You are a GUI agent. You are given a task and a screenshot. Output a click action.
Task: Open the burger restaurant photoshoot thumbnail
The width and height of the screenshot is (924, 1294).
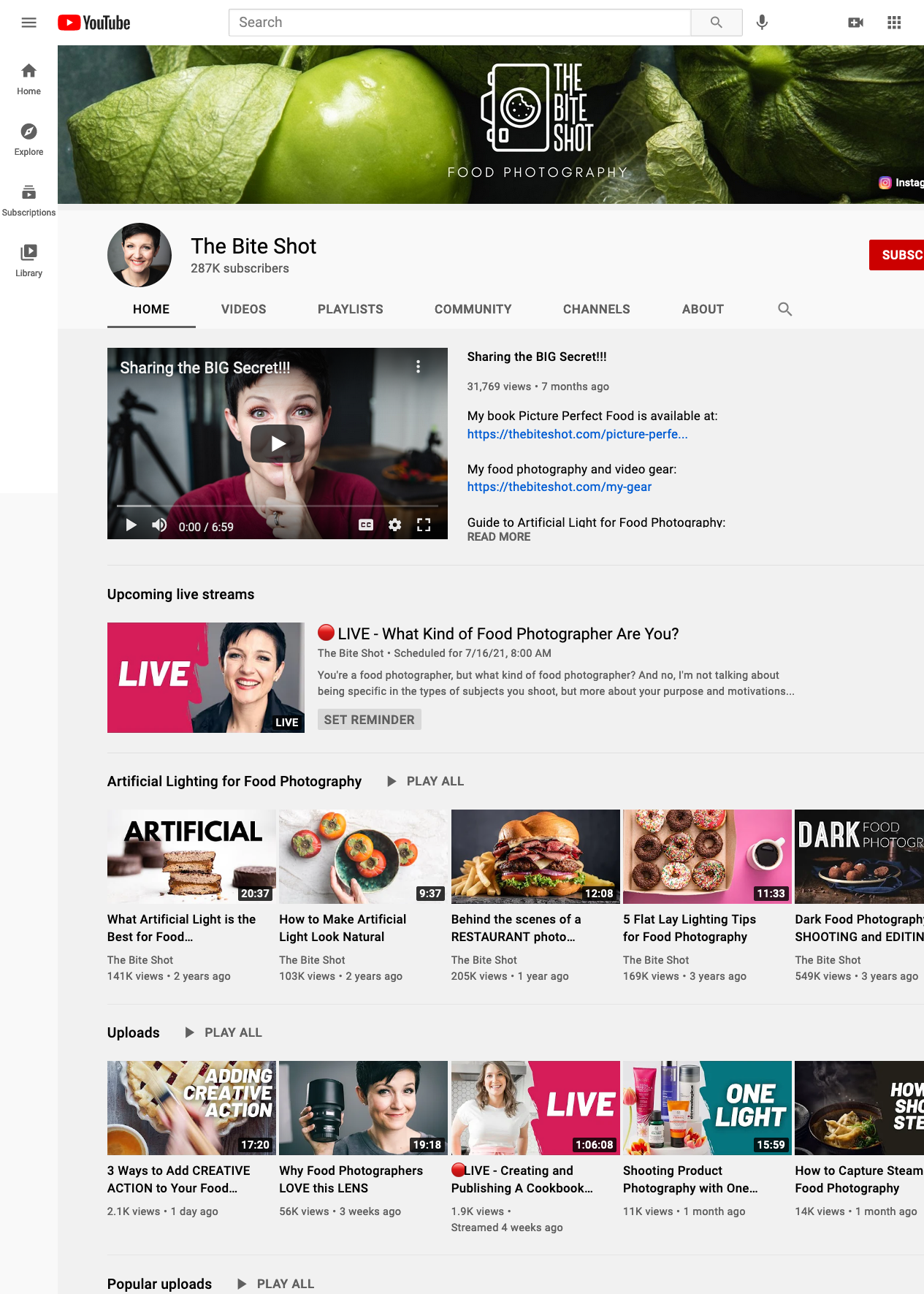pyautogui.click(x=535, y=856)
